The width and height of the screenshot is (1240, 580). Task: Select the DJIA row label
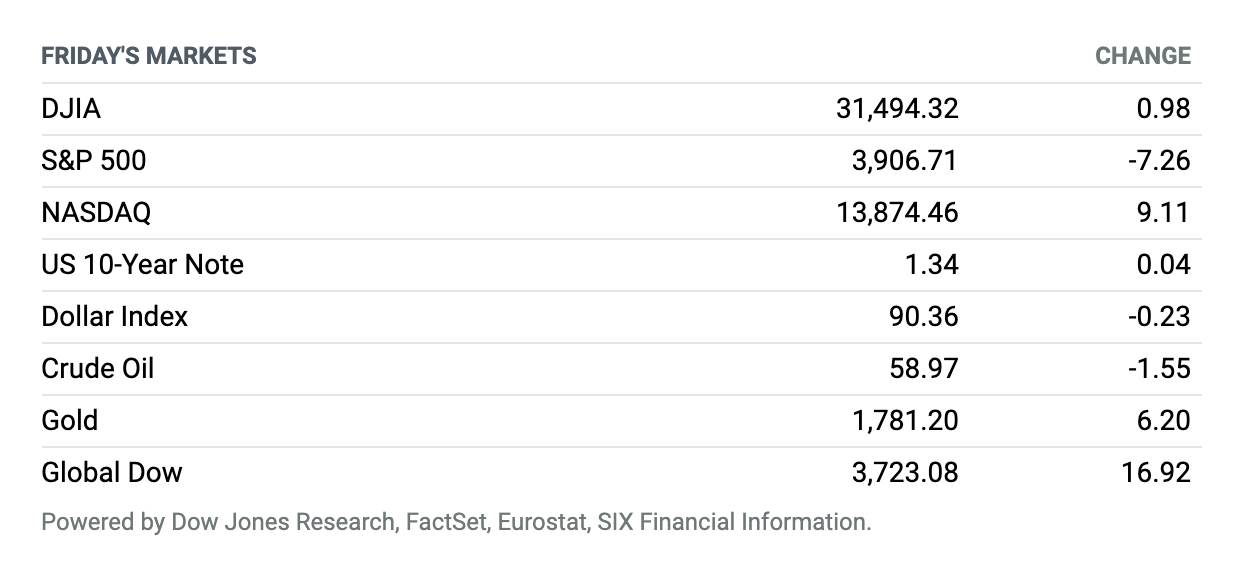coord(71,108)
